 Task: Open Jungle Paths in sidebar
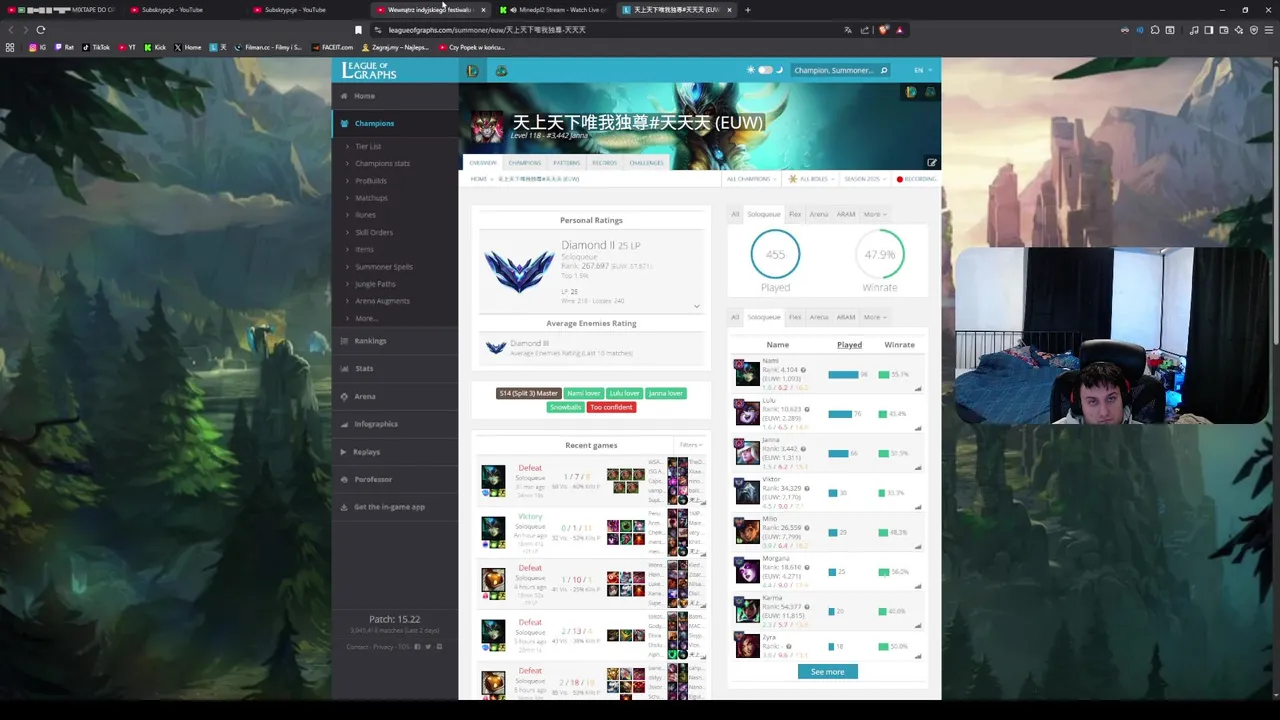(x=375, y=284)
